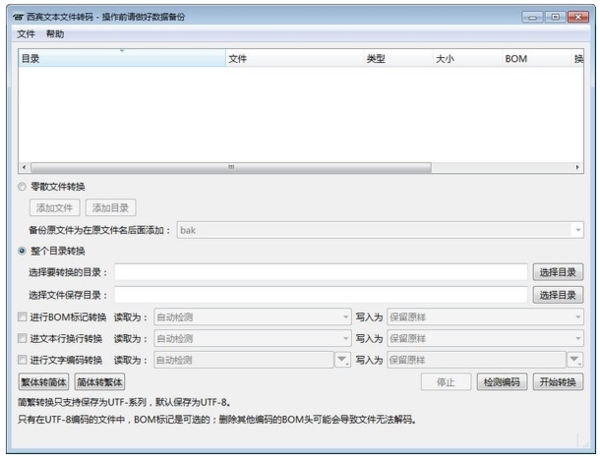This screenshot has height=458, width=600.
Task: Click the 选择要转换的目录 input field
Action: pyautogui.click(x=320, y=272)
